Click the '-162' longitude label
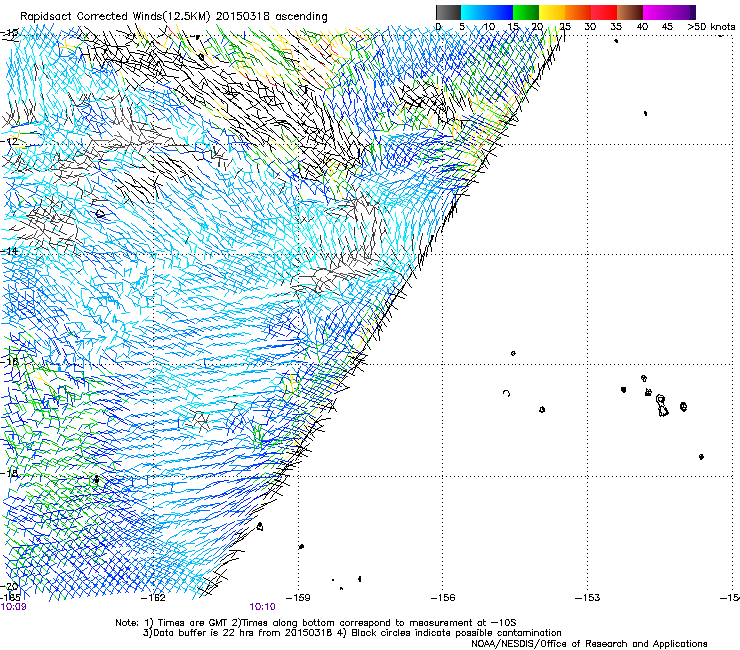Image resolution: width=740 pixels, height=650 pixels. pyautogui.click(x=154, y=598)
